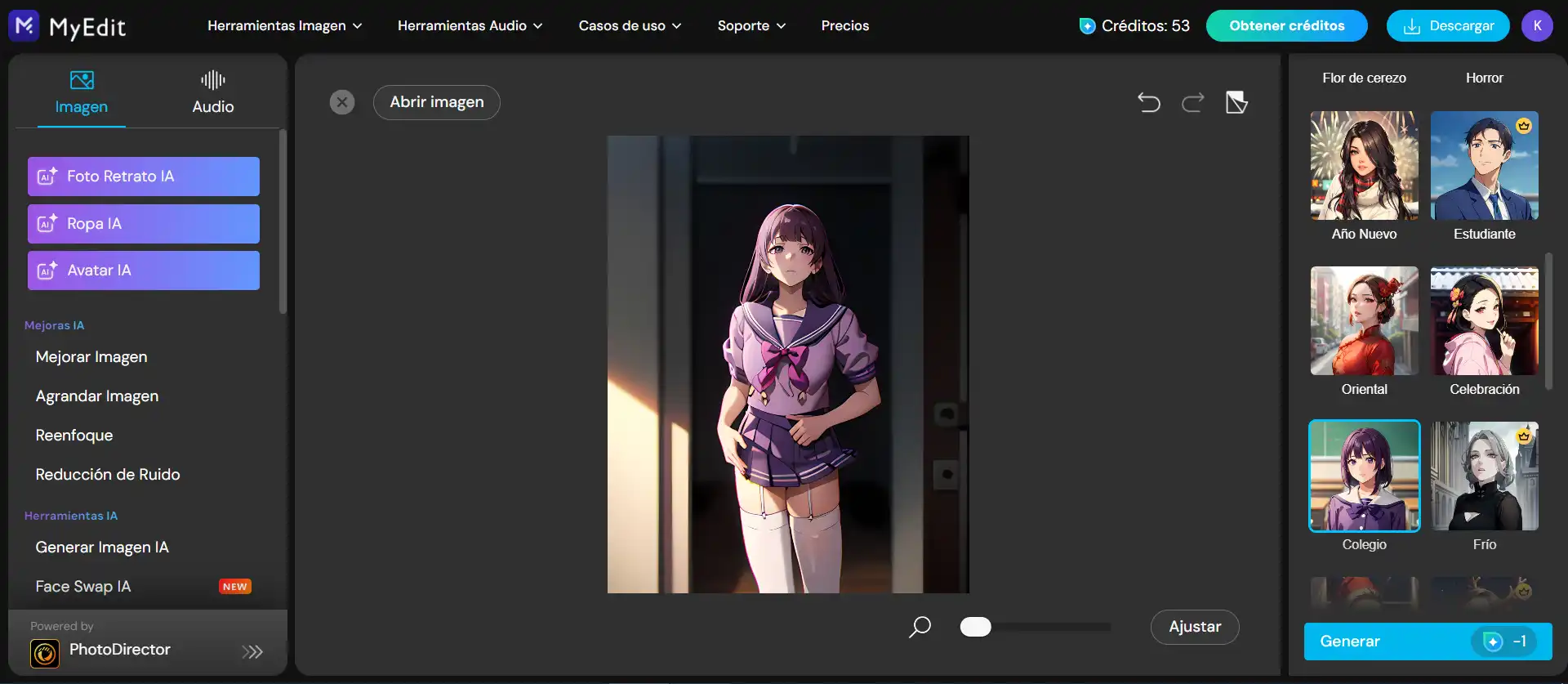Open the Precios page
This screenshot has height=684, width=1568.
tap(845, 26)
